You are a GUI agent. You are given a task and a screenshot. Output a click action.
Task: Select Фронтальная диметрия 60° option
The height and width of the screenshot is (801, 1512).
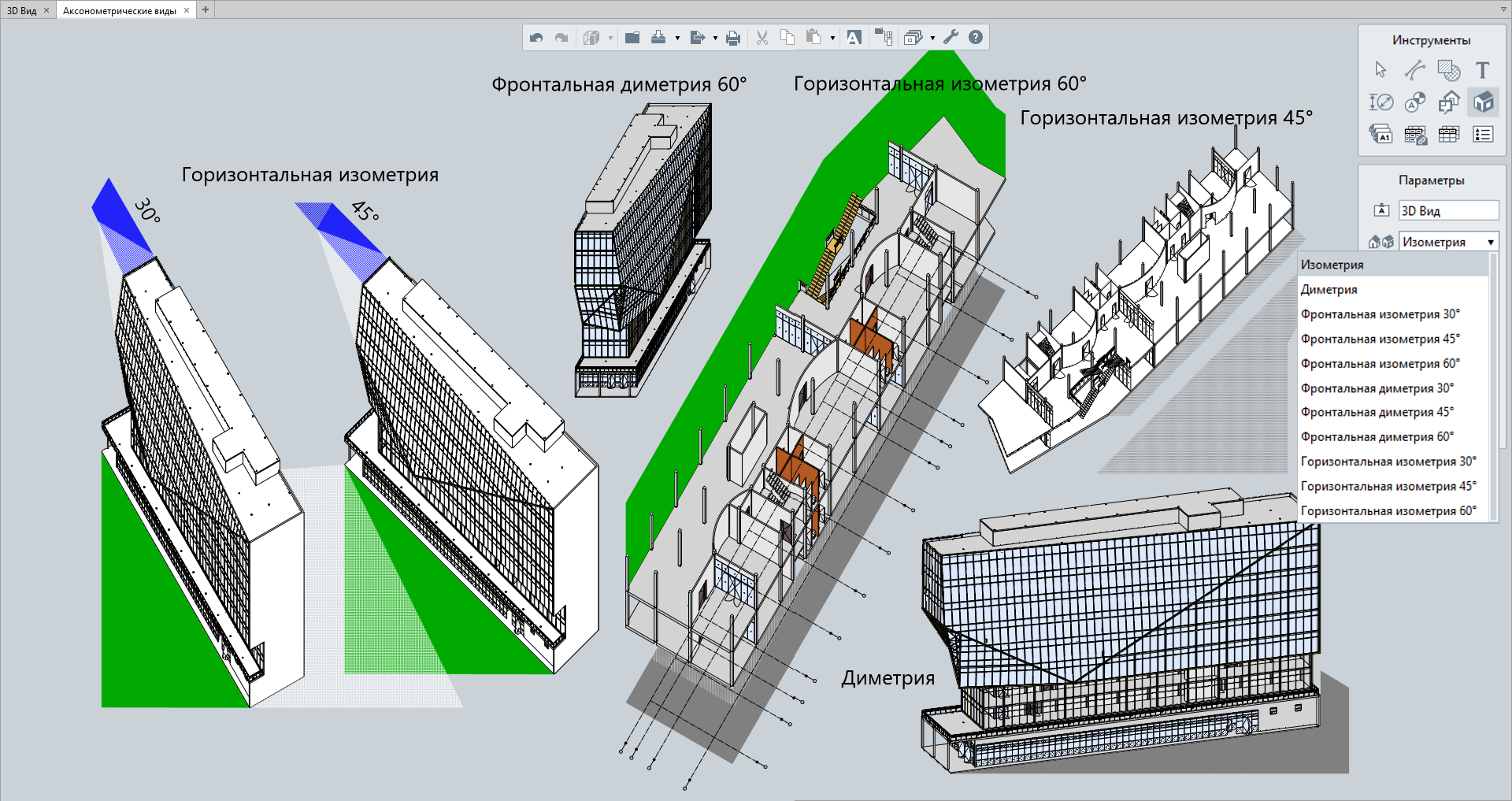pos(1377,437)
